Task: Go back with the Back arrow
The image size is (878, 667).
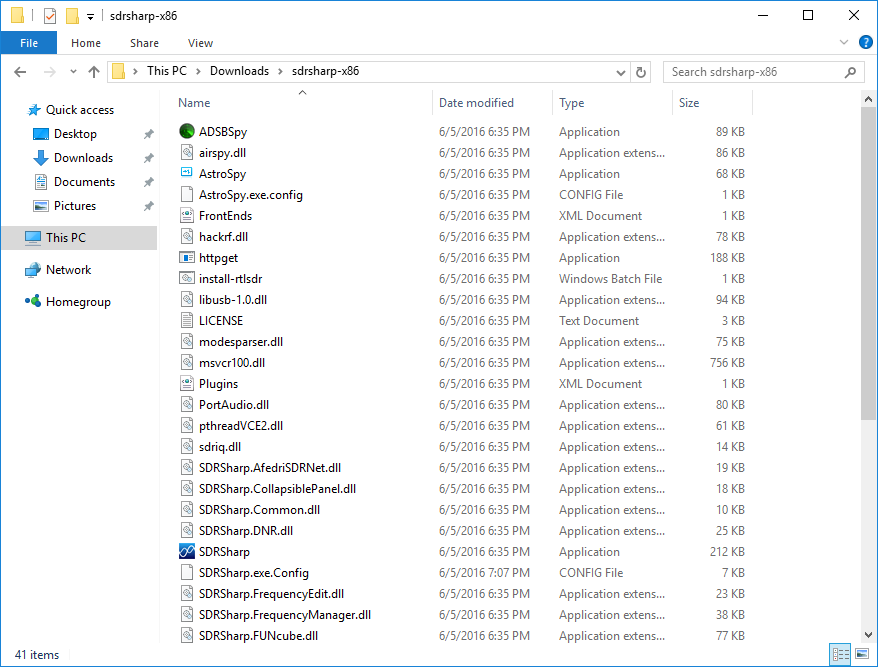Action: (x=20, y=72)
